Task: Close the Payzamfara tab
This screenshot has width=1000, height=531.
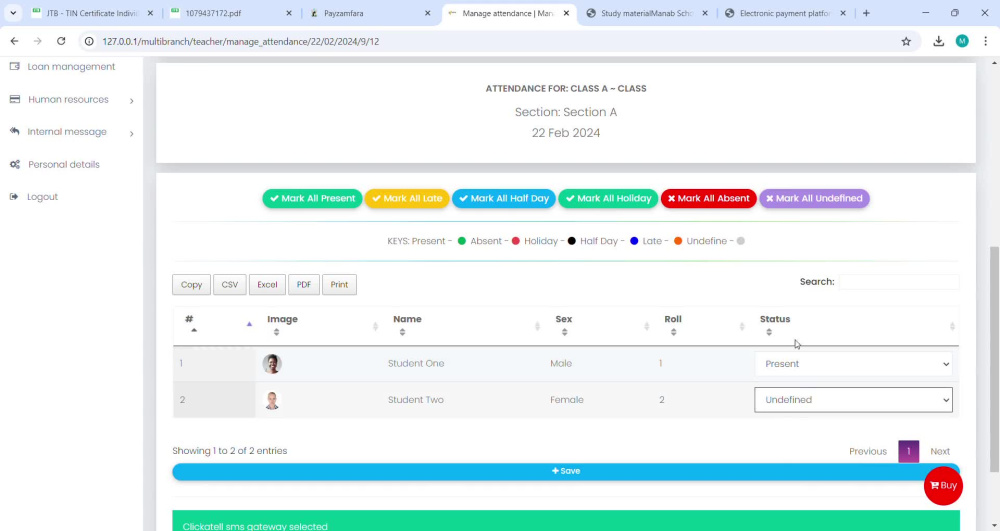Action: point(427,13)
